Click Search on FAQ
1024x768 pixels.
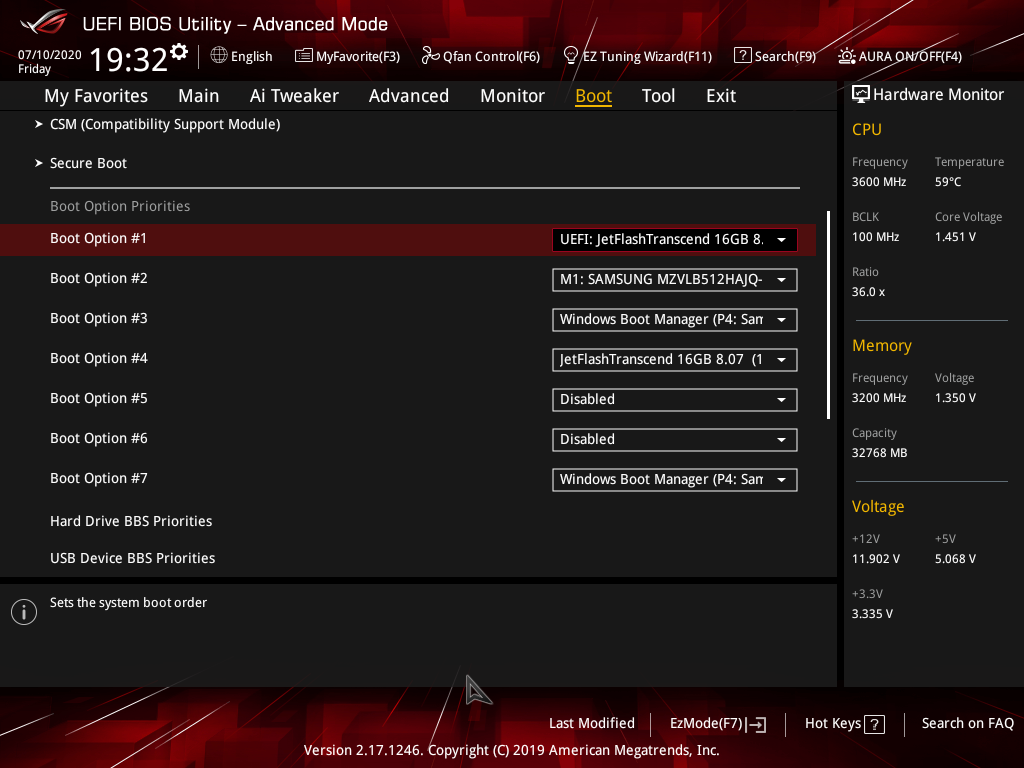click(x=967, y=724)
